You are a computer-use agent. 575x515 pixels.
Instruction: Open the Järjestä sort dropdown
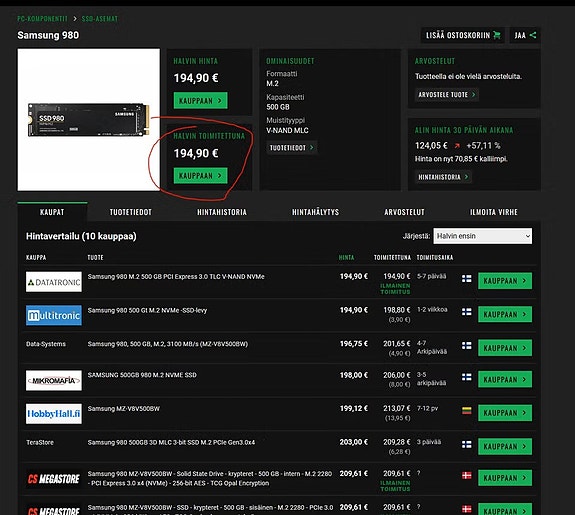click(483, 236)
